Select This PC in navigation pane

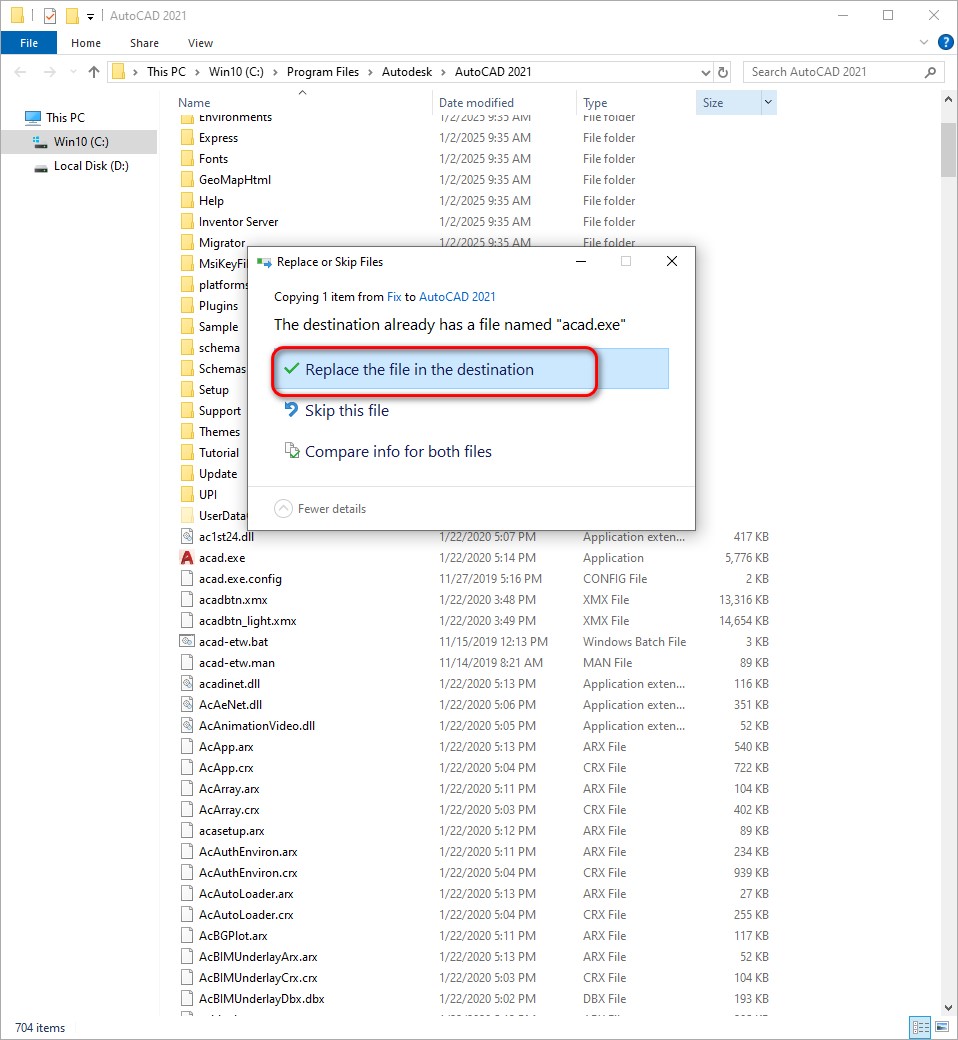click(x=65, y=118)
